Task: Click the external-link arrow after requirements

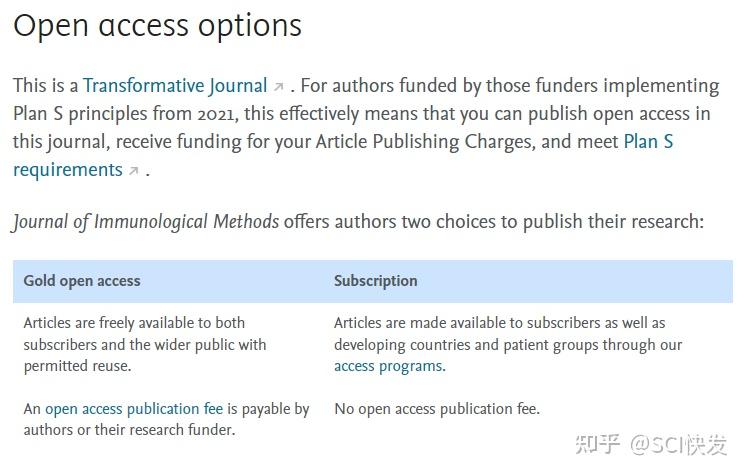Action: click(x=134, y=171)
